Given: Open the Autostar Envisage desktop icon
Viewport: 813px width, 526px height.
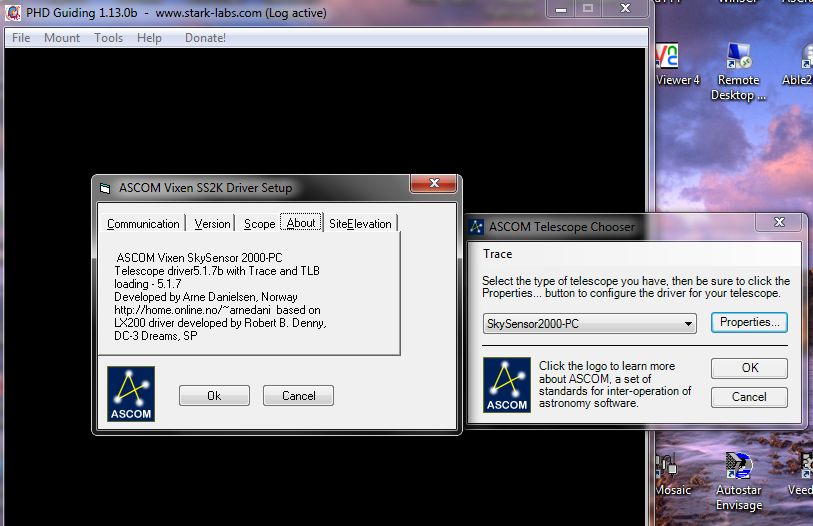Looking at the screenshot, I should pyautogui.click(x=739, y=482).
